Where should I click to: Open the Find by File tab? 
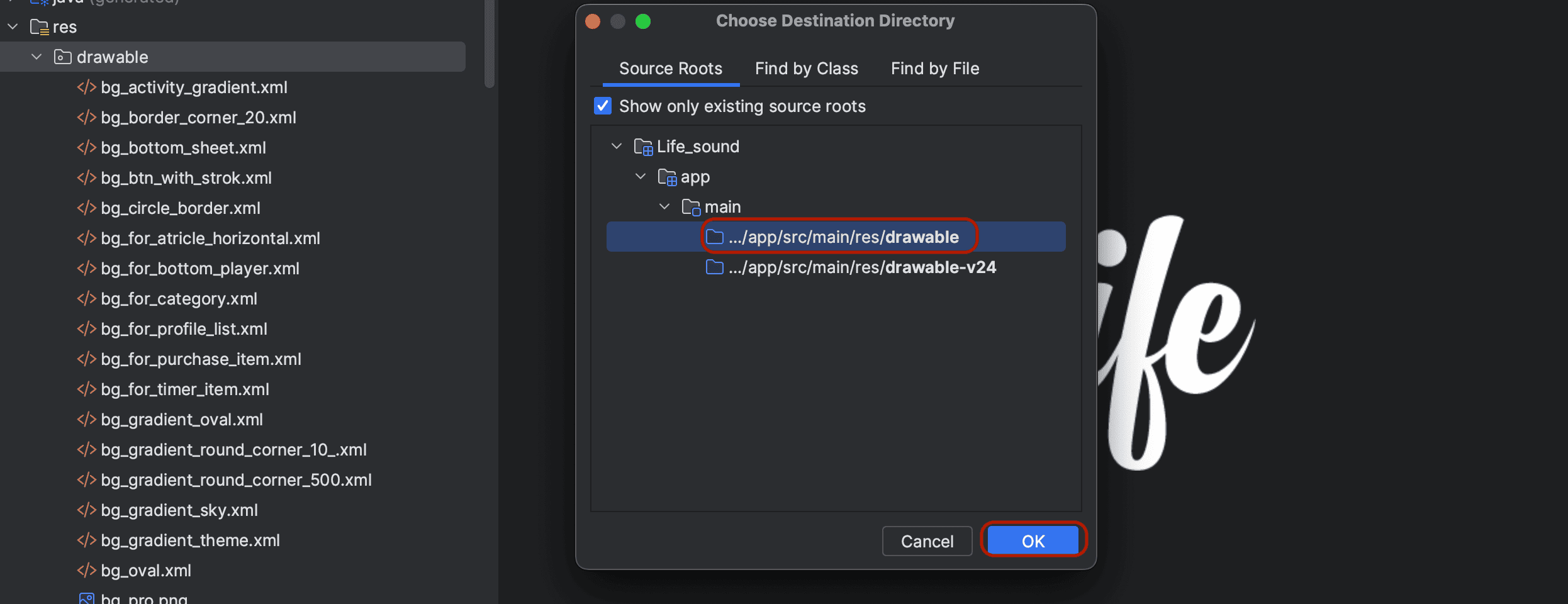934,69
